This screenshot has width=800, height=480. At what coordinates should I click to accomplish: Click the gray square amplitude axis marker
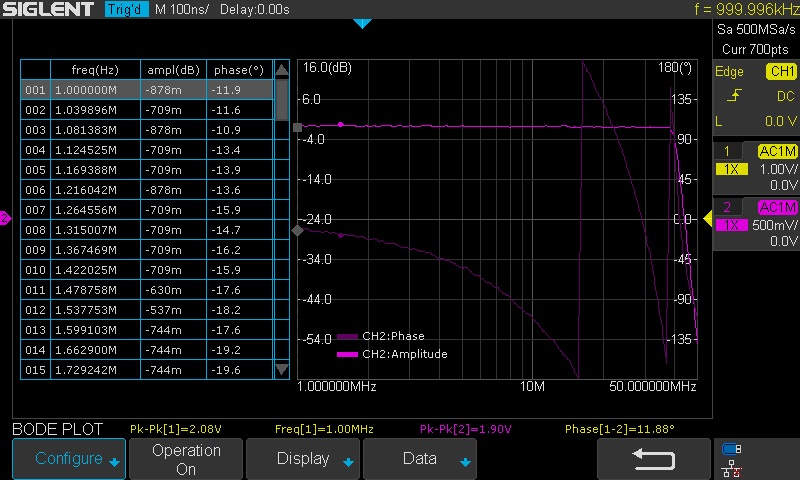point(297,127)
